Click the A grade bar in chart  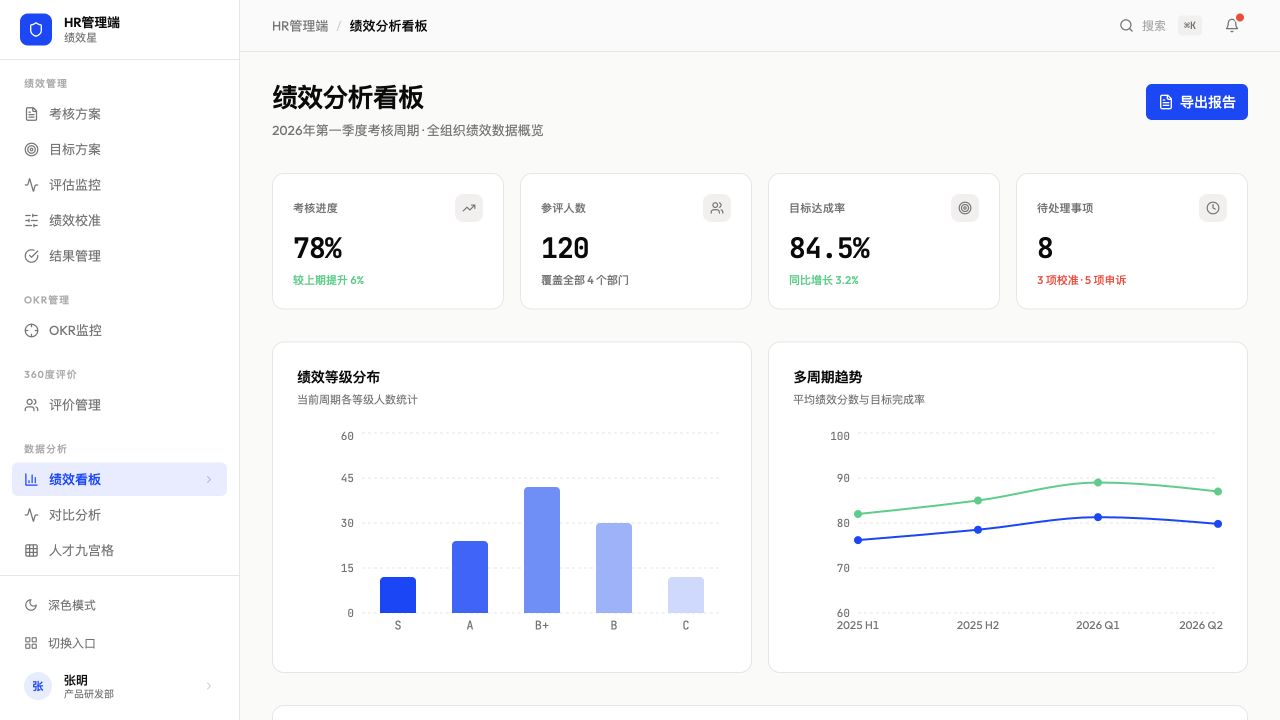tap(470, 577)
